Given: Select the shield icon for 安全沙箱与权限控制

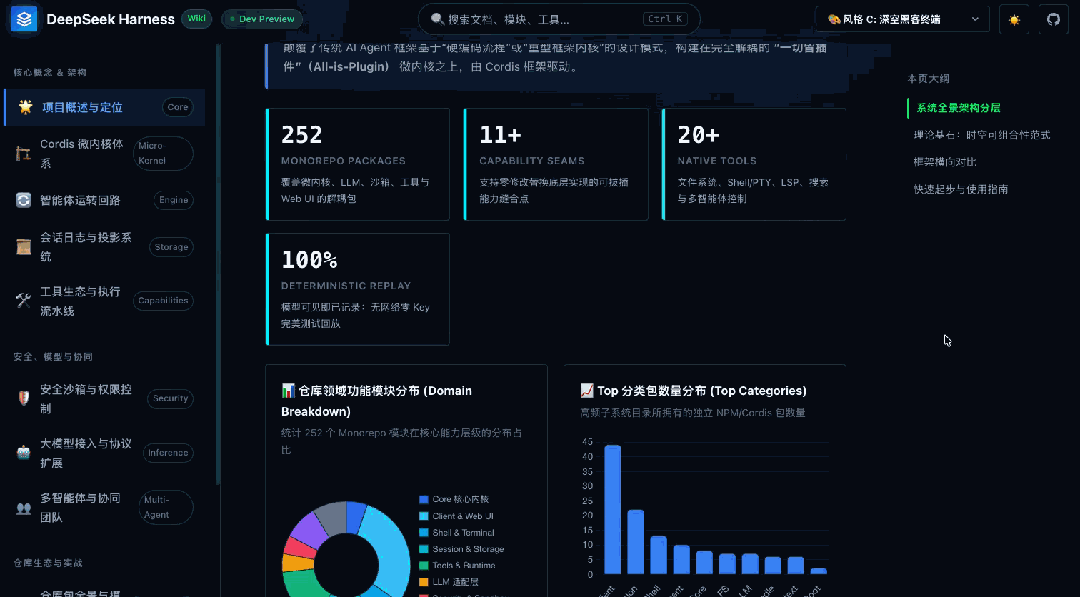Looking at the screenshot, I should pyautogui.click(x=23, y=398).
